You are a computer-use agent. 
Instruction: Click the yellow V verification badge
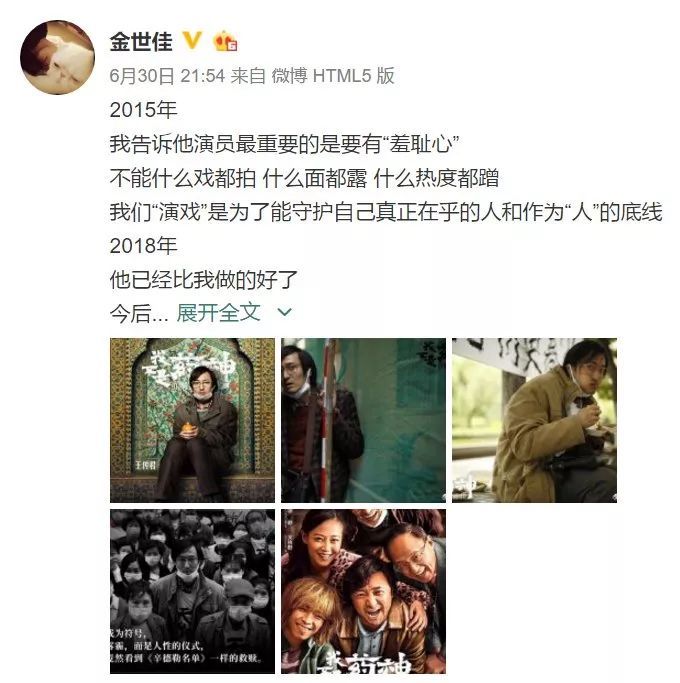coord(191,41)
